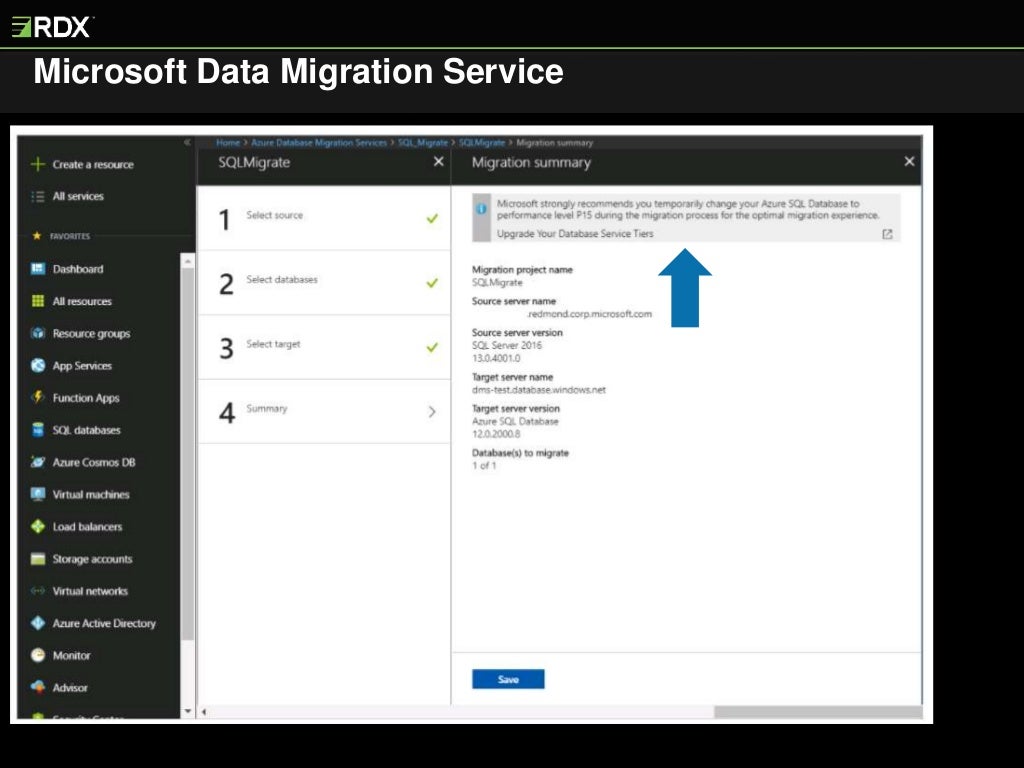Click All services label
This screenshot has height=768, width=1024.
coord(78,196)
